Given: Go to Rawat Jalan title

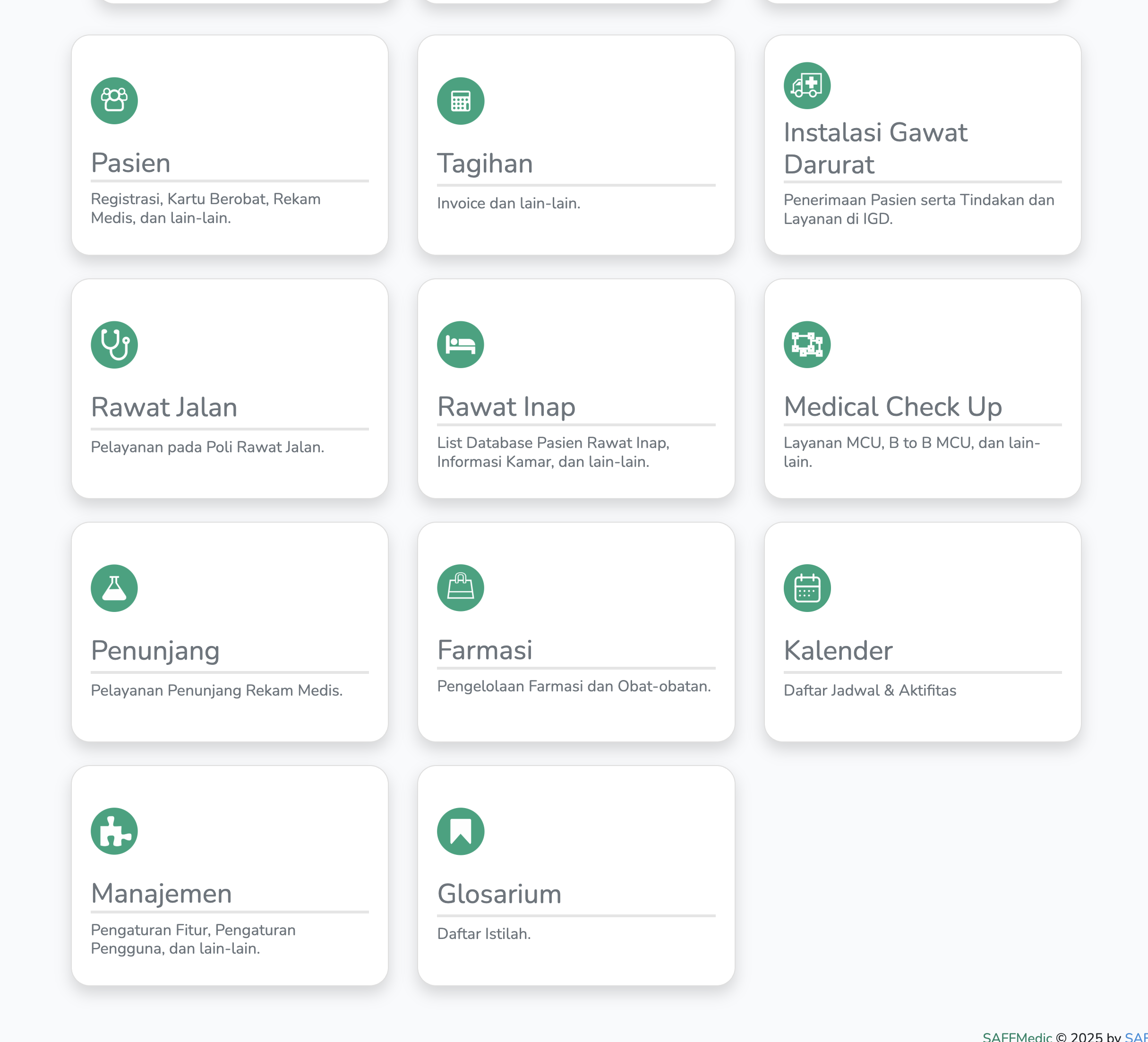Looking at the screenshot, I should coord(164,407).
